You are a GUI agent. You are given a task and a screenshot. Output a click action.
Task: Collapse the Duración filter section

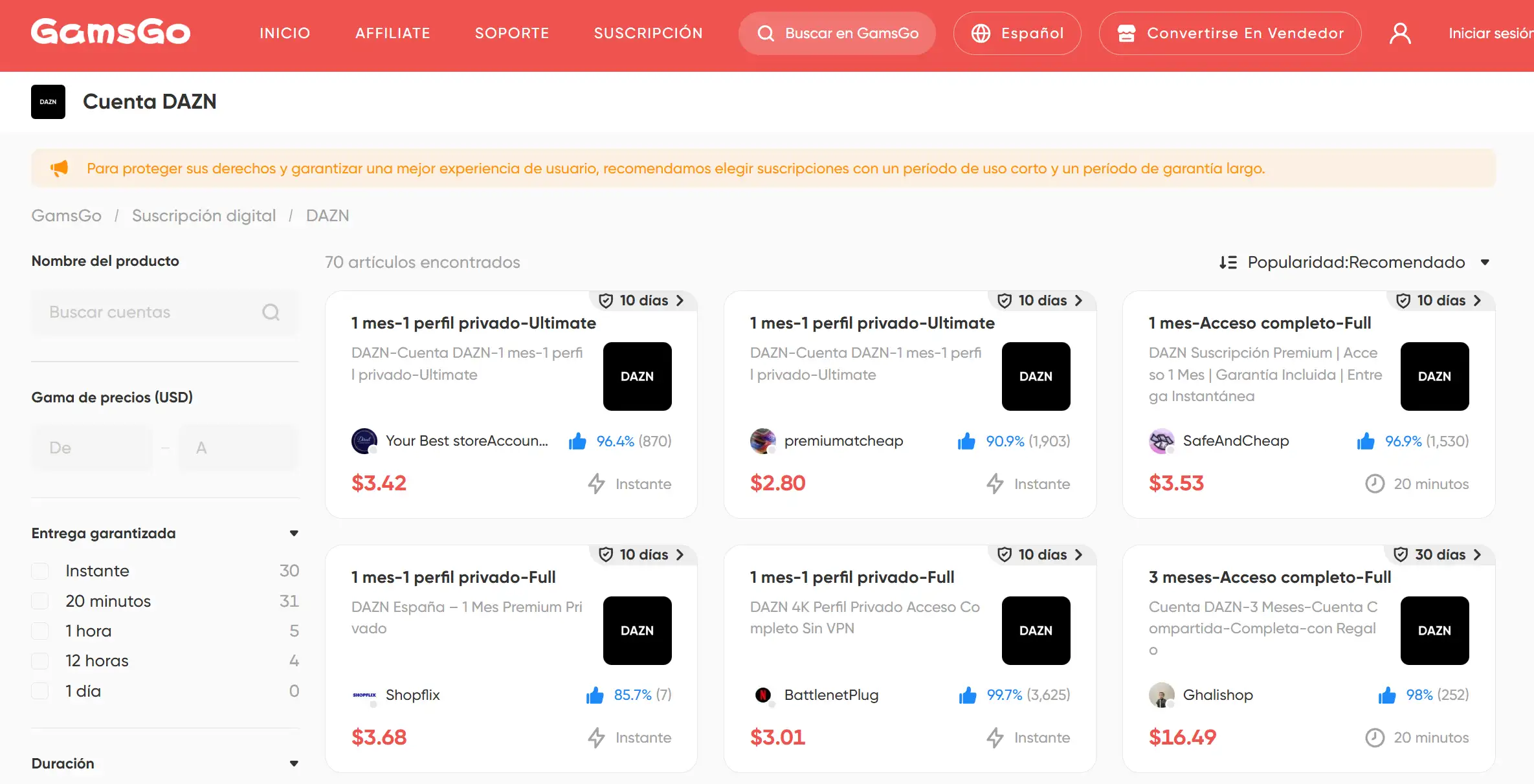pos(294,764)
